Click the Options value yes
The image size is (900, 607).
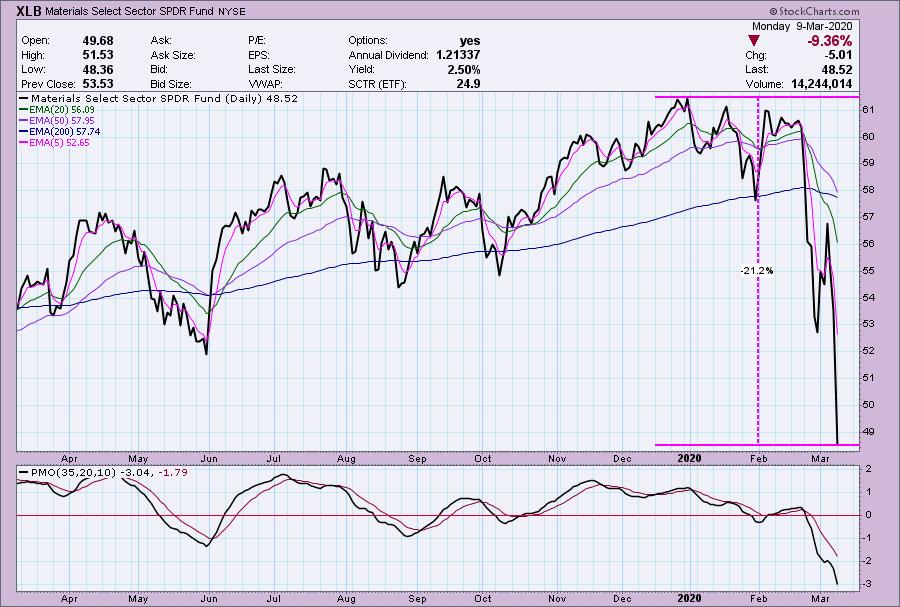click(470, 41)
